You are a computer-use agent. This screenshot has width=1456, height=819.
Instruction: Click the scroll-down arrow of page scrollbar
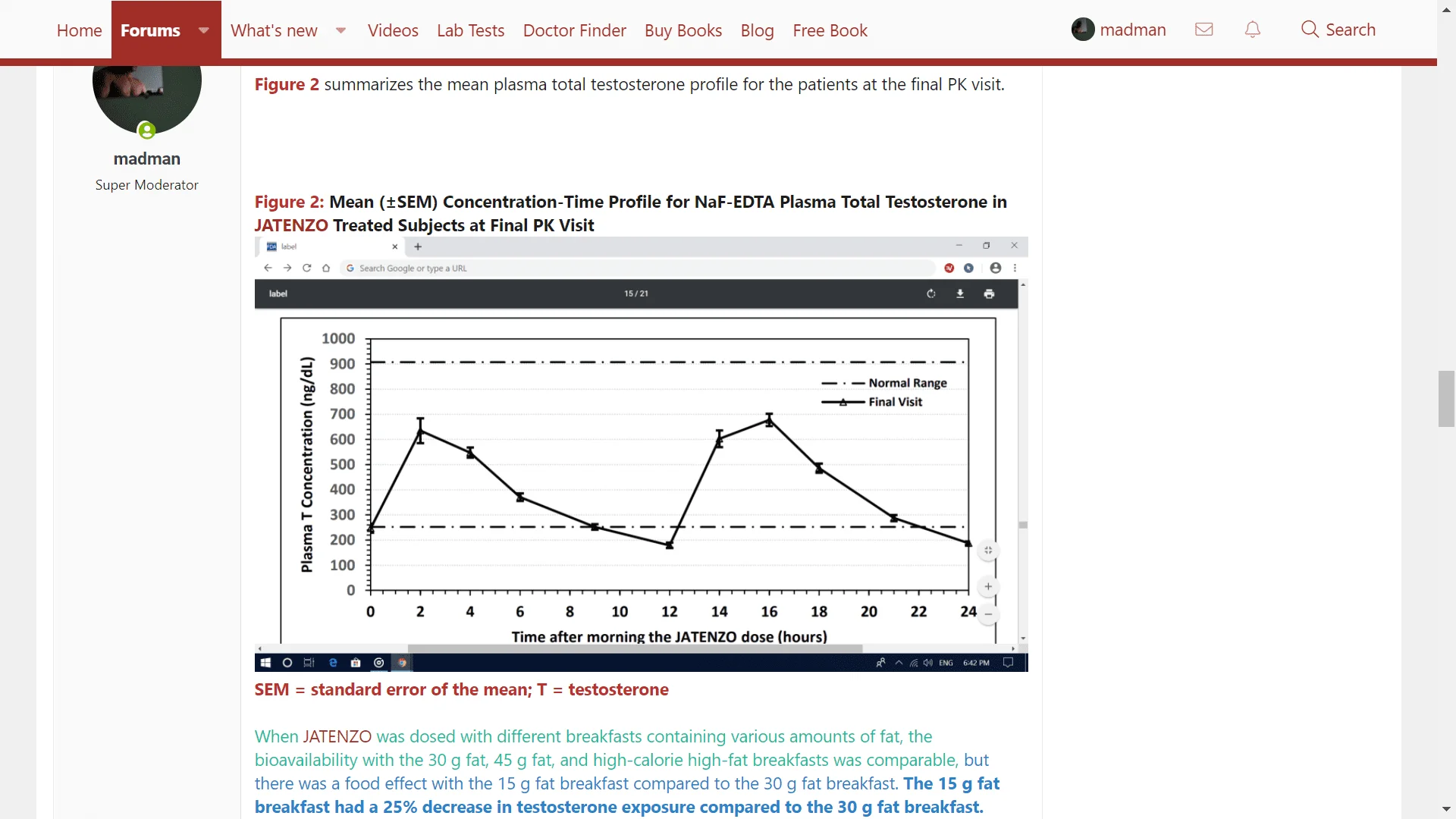coord(1446,809)
